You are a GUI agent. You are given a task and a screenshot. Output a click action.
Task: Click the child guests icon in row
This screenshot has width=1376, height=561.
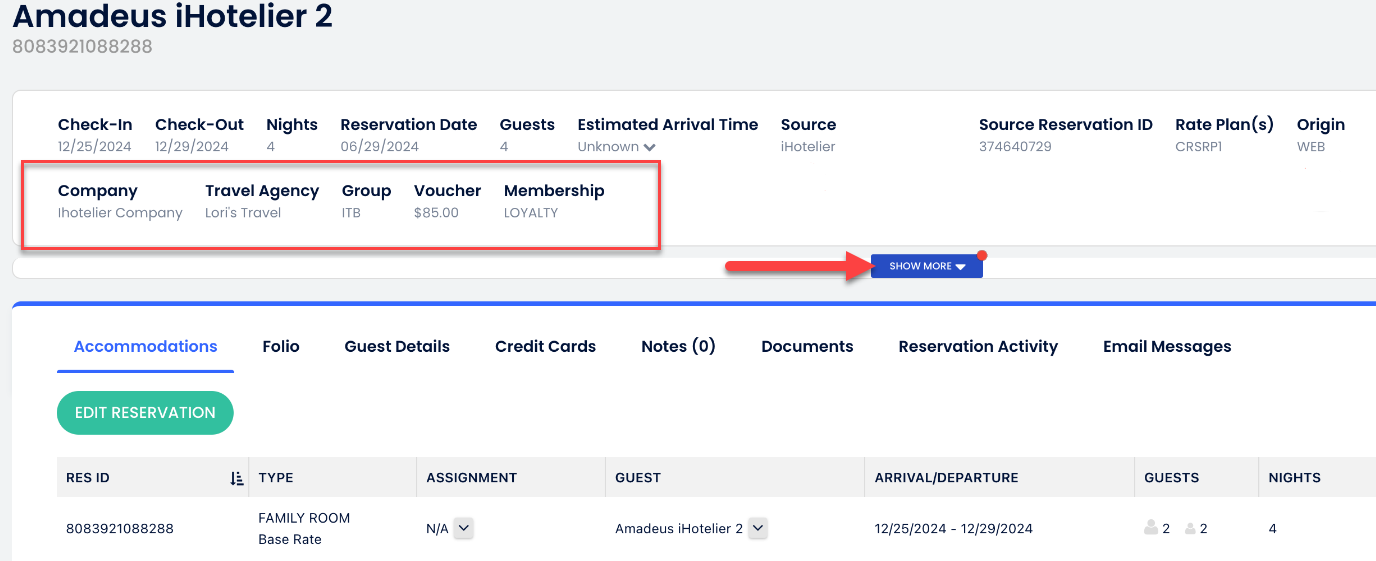(x=1191, y=528)
